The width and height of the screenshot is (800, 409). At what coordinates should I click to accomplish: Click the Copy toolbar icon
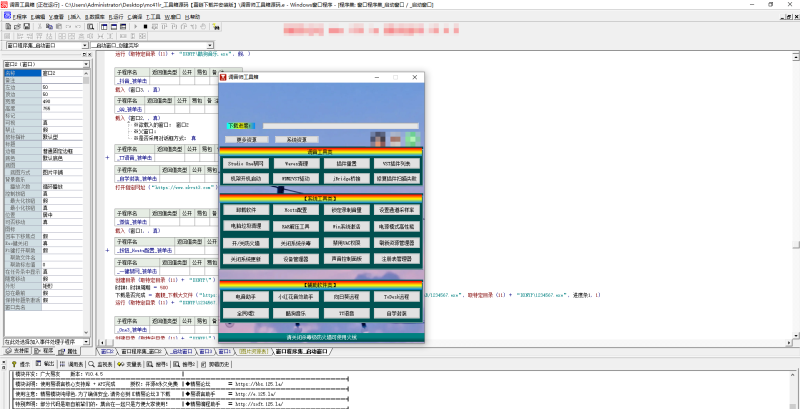coord(49,26)
